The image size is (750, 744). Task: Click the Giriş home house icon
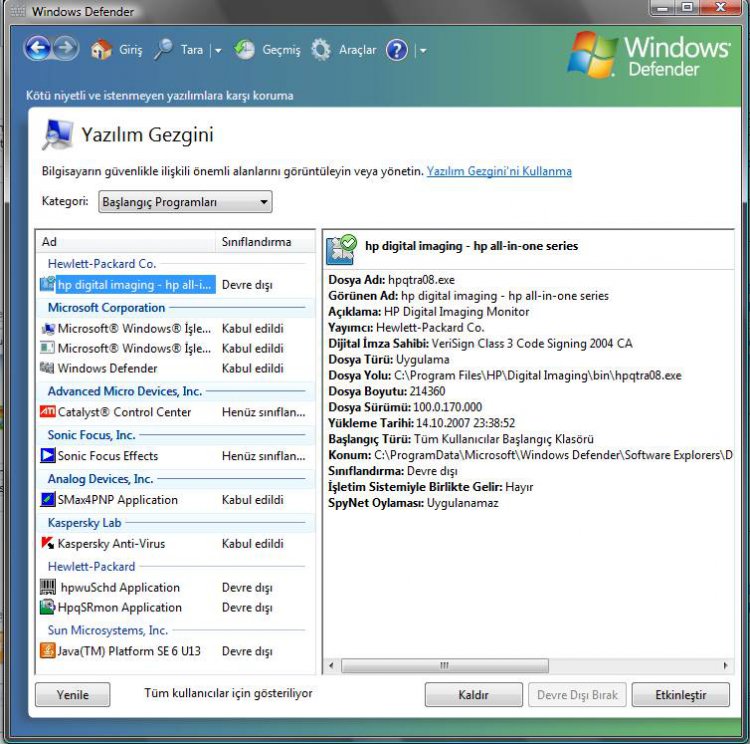pos(101,49)
